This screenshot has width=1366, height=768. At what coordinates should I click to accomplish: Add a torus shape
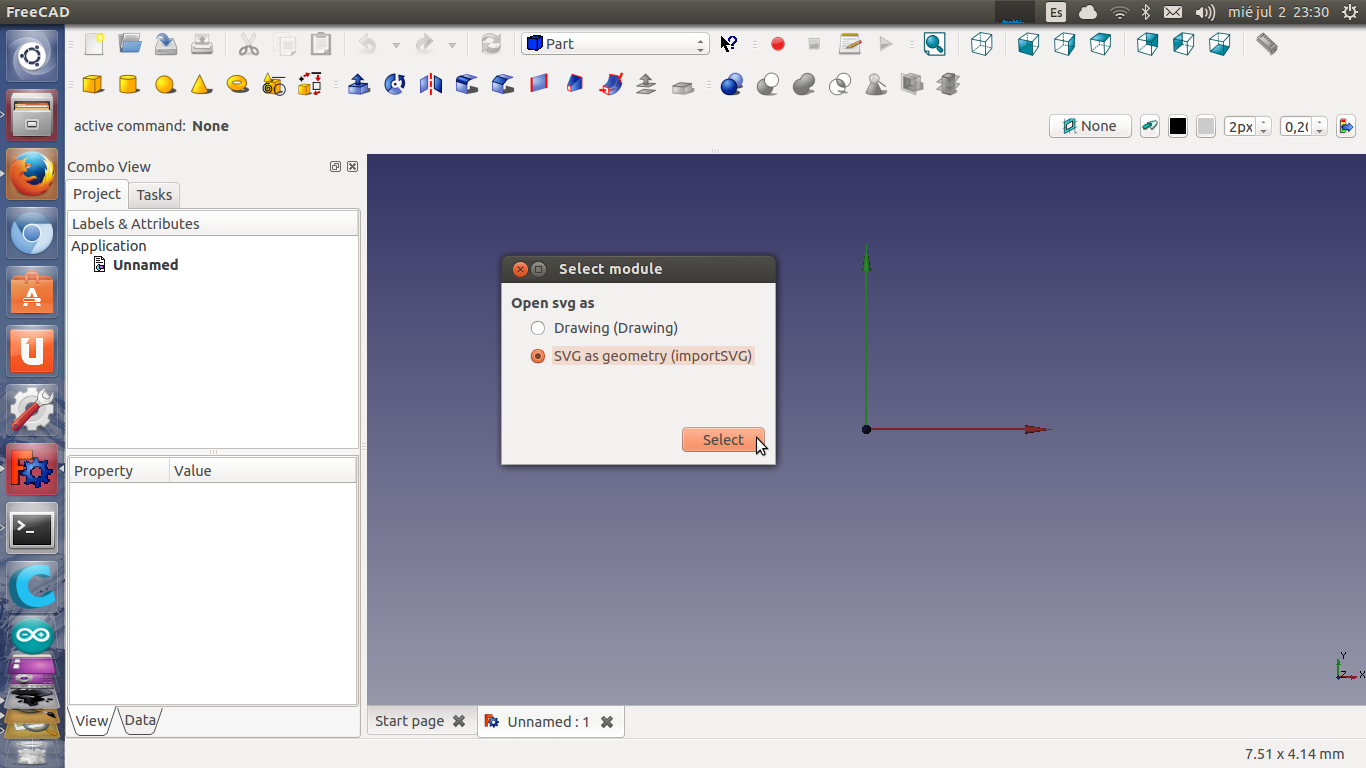tap(237, 85)
